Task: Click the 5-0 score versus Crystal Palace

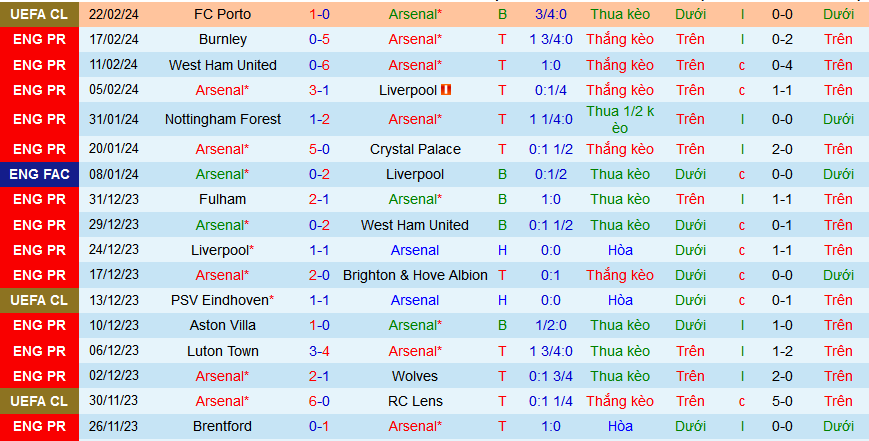Action: coord(320,149)
